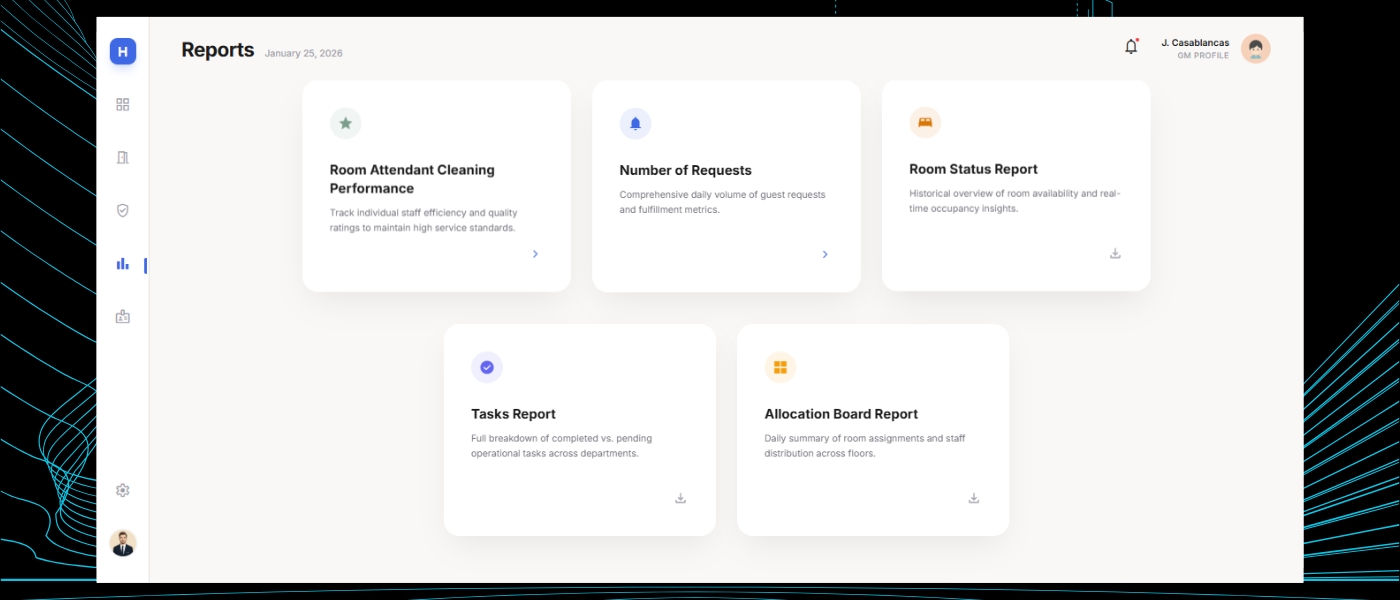Select the bar chart Reports sidebar icon

pyautogui.click(x=123, y=264)
